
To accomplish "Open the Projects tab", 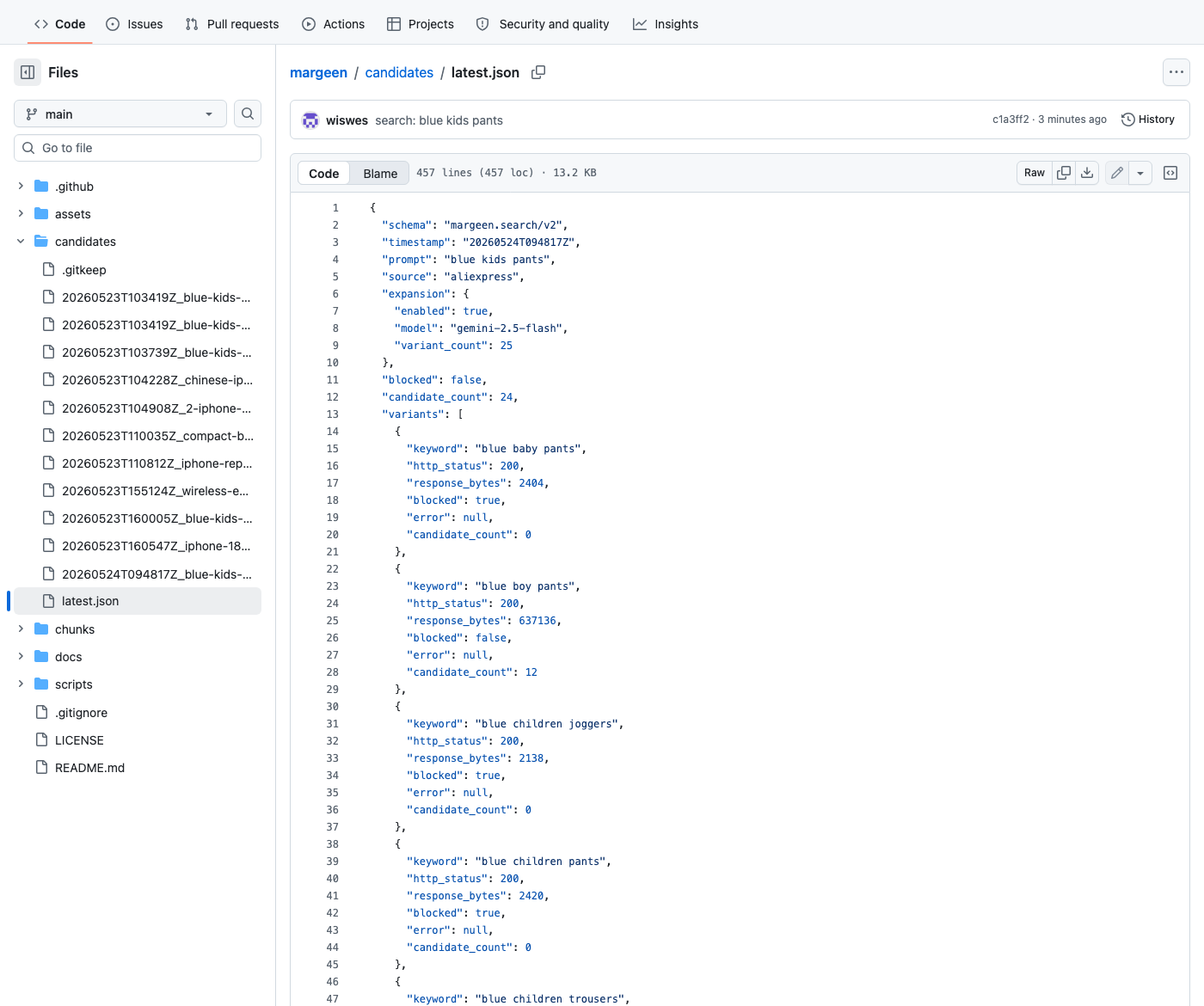I will coord(421,24).
